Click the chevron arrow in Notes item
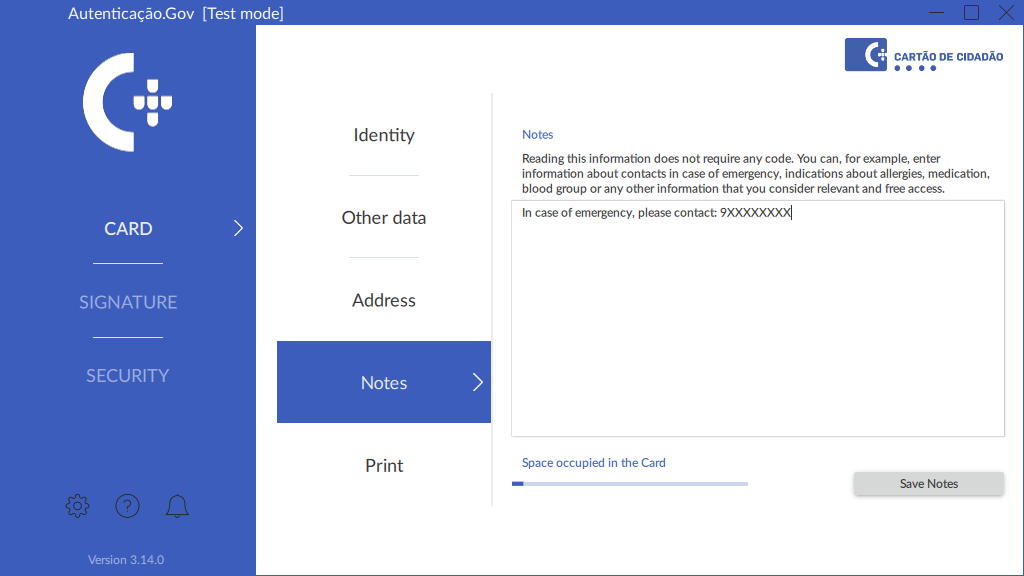This screenshot has width=1024, height=576. pyautogui.click(x=477, y=383)
